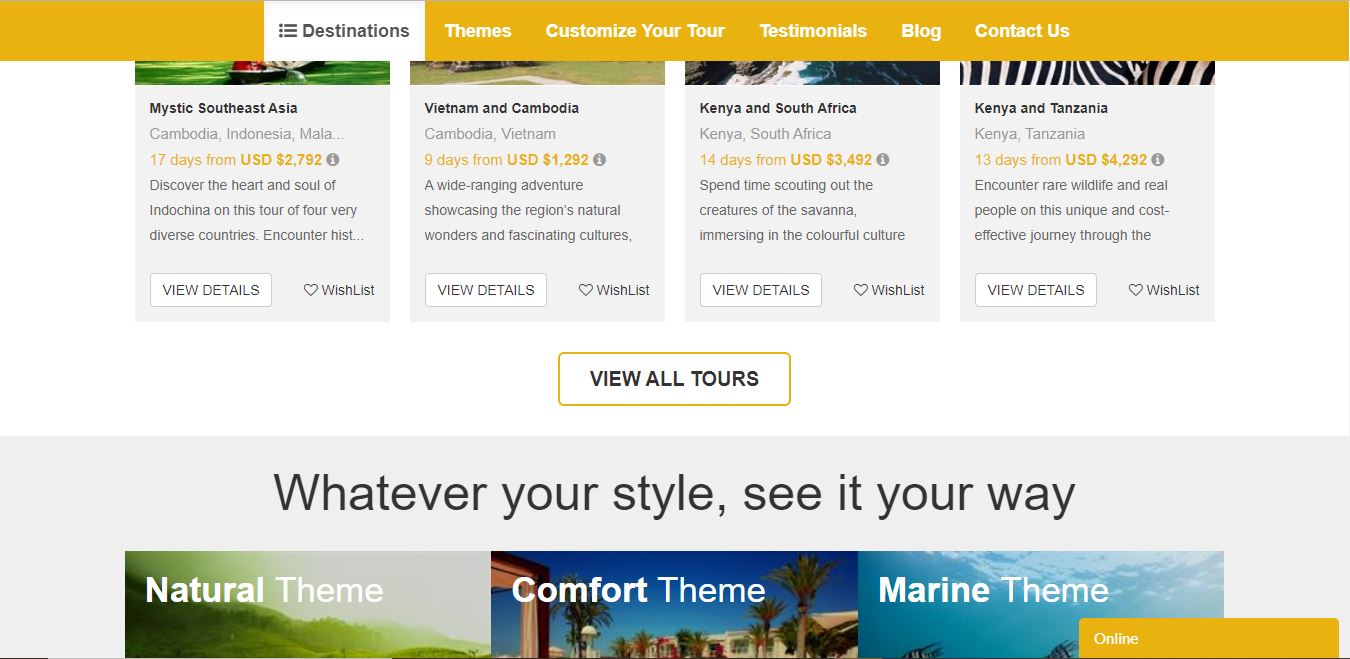This screenshot has width=1350, height=659.
Task: Open the Blog navigation item
Action: point(920,31)
